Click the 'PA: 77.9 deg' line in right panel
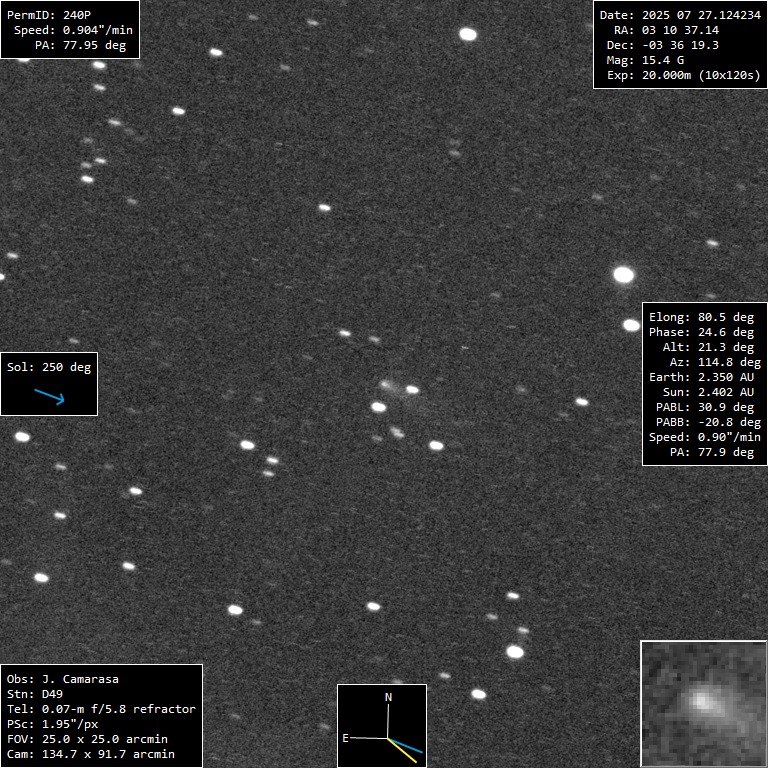 pos(712,452)
